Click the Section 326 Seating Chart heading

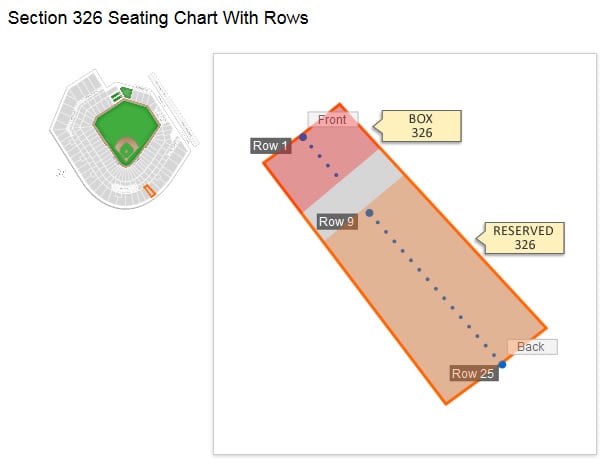pos(158,18)
